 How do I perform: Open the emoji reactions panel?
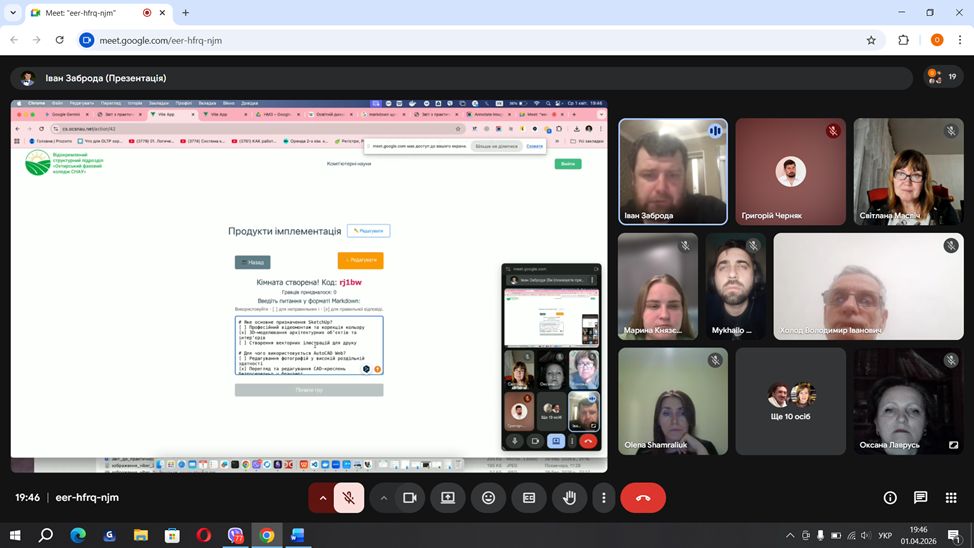[488, 497]
